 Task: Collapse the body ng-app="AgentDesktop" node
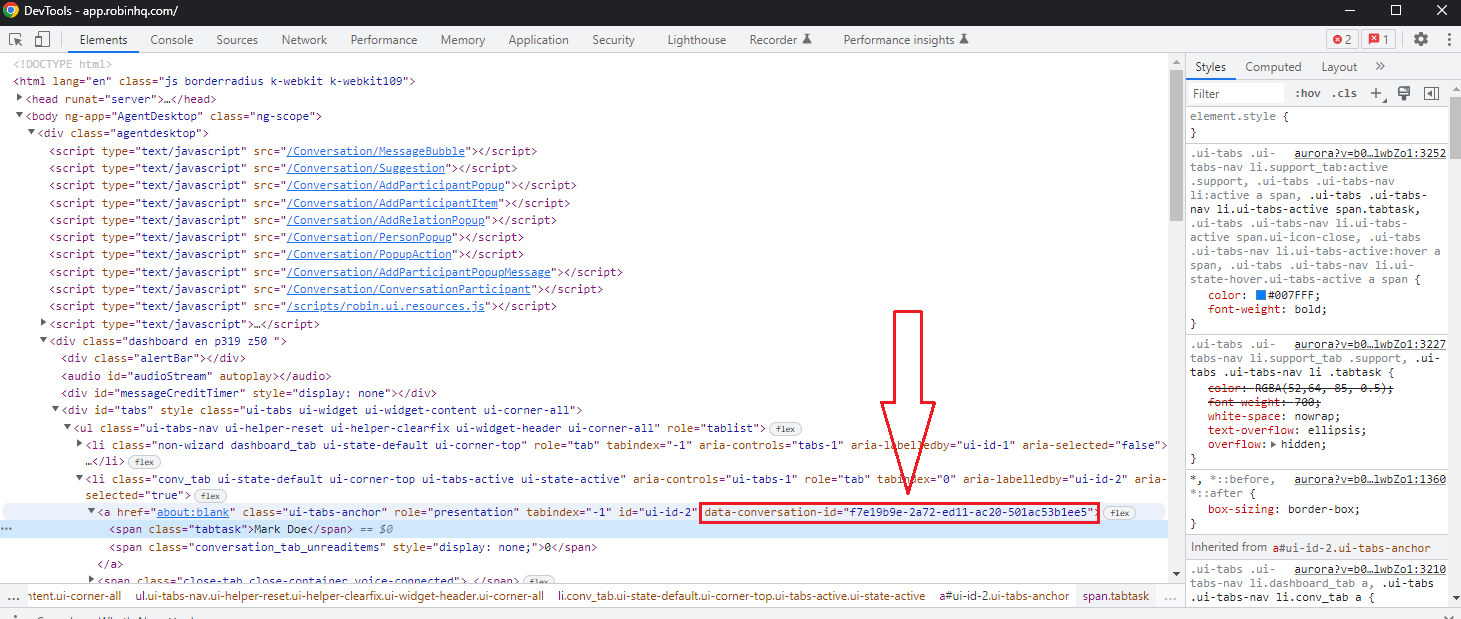click(21, 116)
